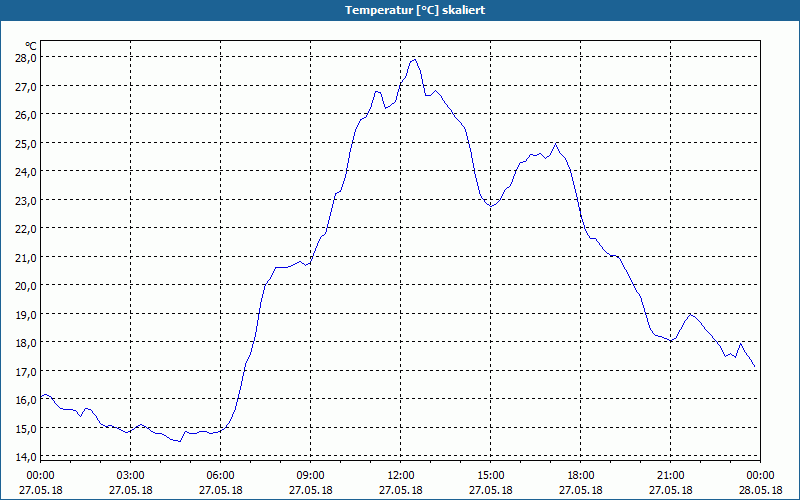Viewport: 800px width, 500px height.
Task: Click the 21:00 time axis label
Action: coord(670,476)
